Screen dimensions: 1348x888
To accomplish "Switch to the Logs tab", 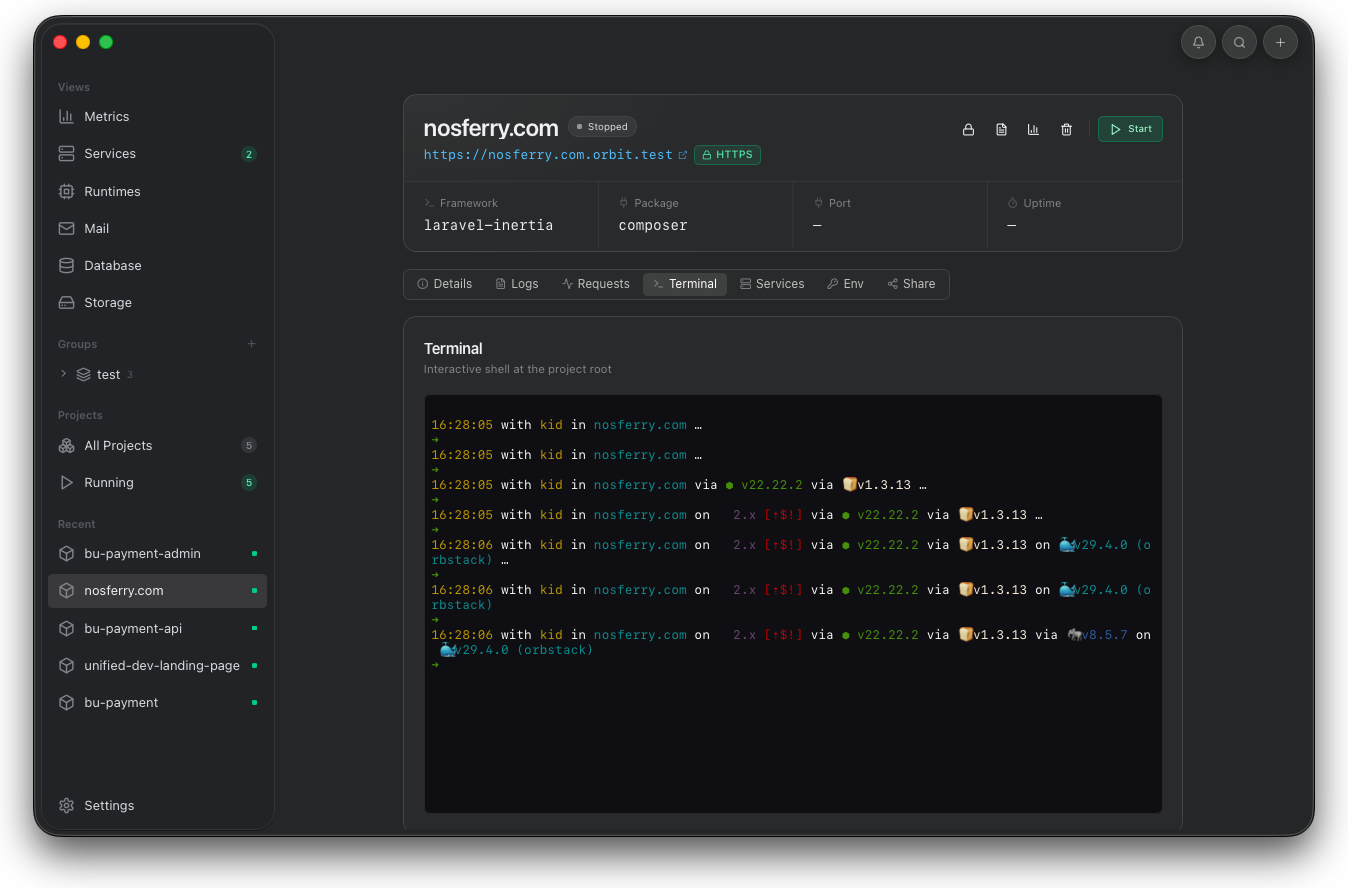I will (517, 284).
